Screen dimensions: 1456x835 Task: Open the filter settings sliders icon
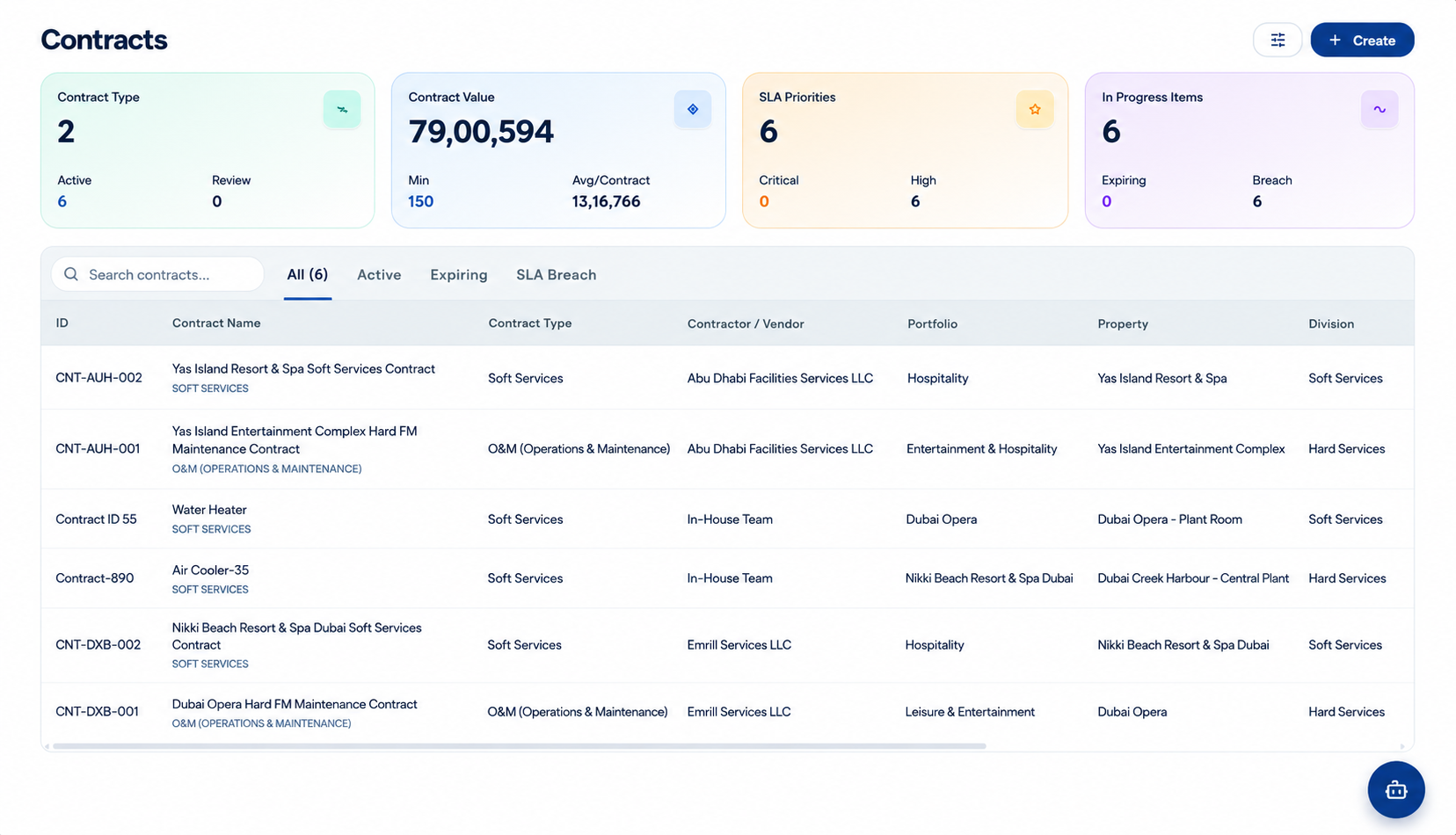pos(1277,40)
